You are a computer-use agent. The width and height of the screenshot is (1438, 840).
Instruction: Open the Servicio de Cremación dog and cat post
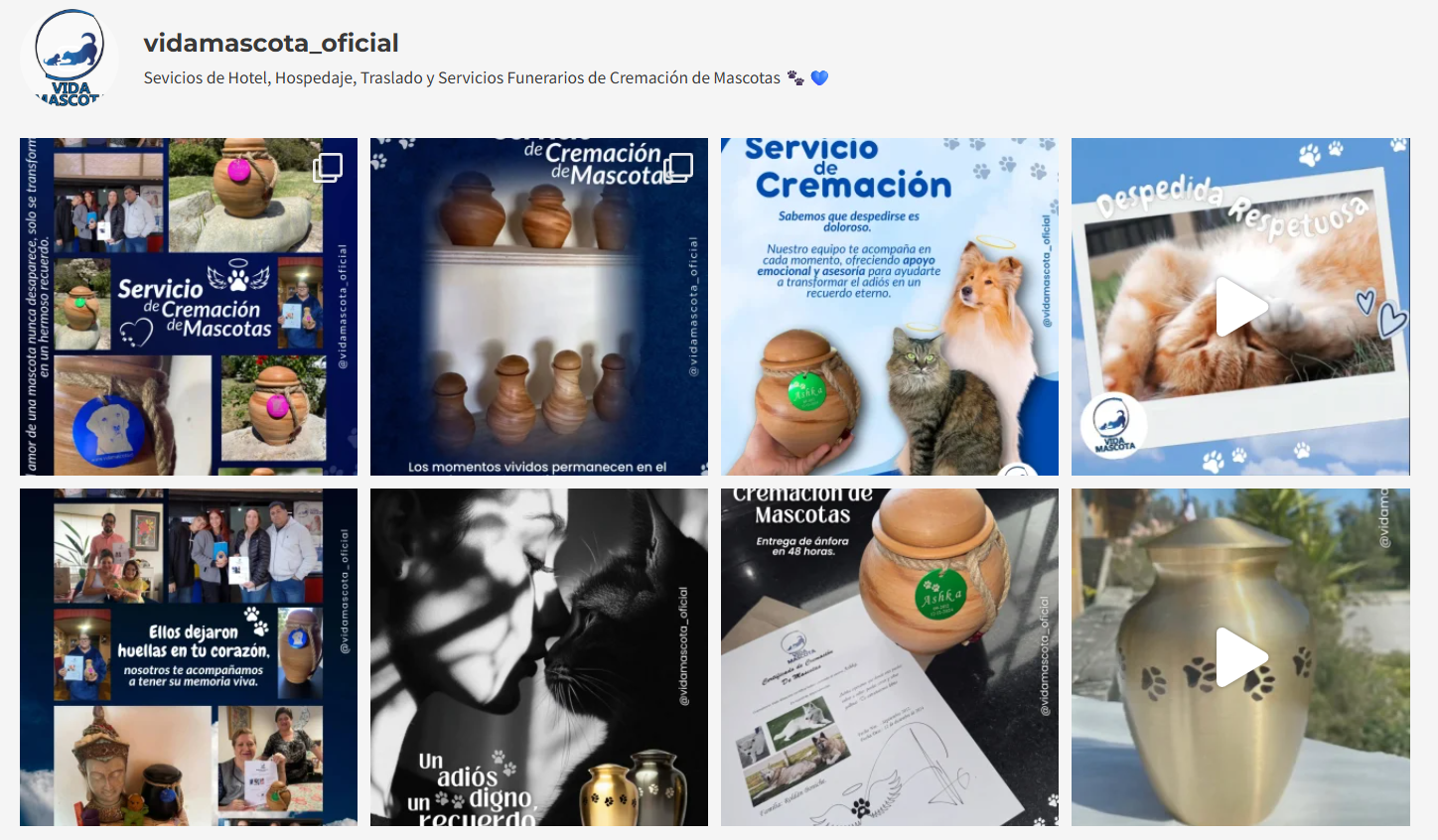pos(890,307)
